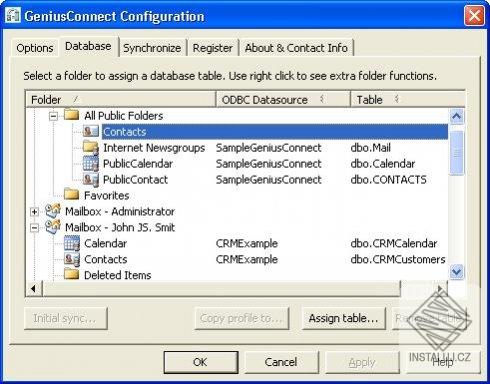Image resolution: width=490 pixels, height=384 pixels.
Task: Click the Apply button
Action: tap(362, 362)
